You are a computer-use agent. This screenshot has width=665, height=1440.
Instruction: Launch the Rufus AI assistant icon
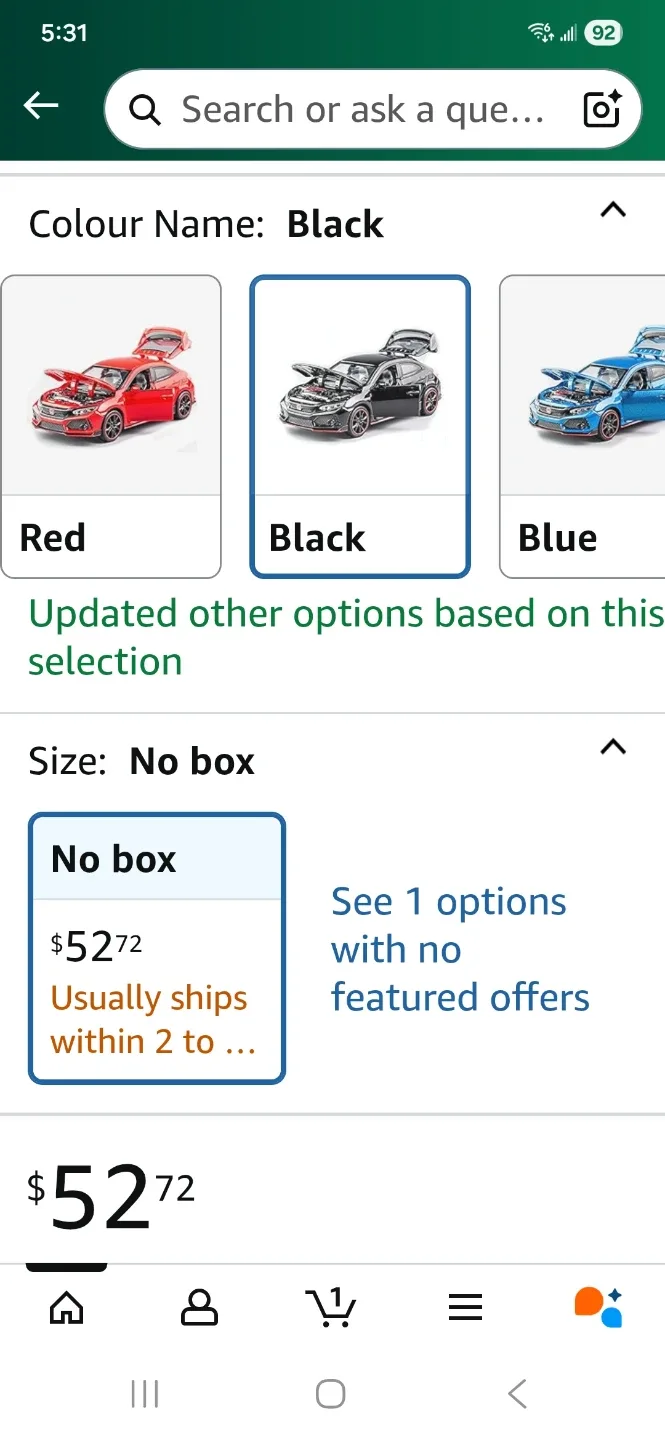click(x=598, y=1307)
